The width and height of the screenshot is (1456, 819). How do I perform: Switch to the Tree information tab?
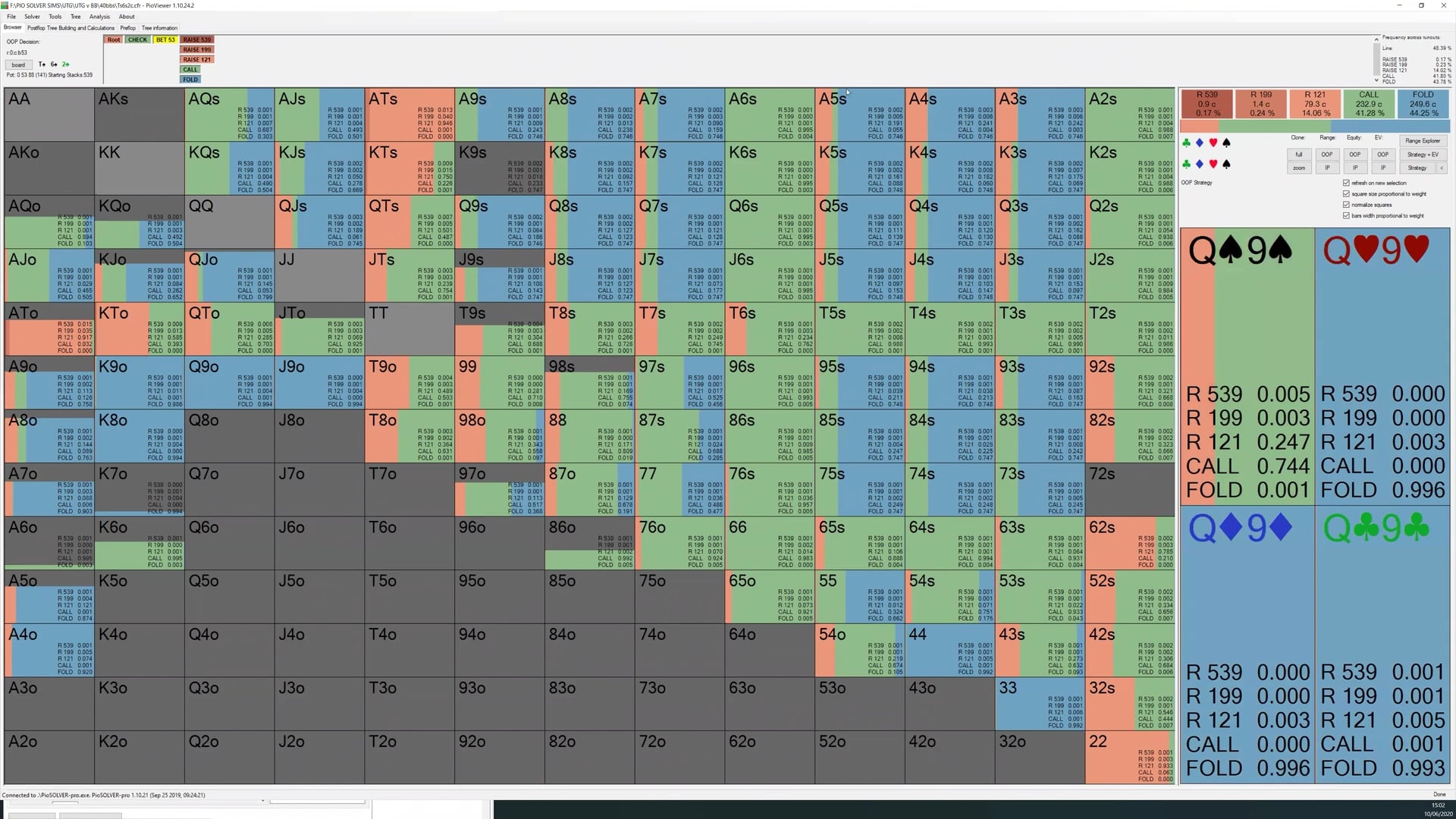[x=159, y=28]
